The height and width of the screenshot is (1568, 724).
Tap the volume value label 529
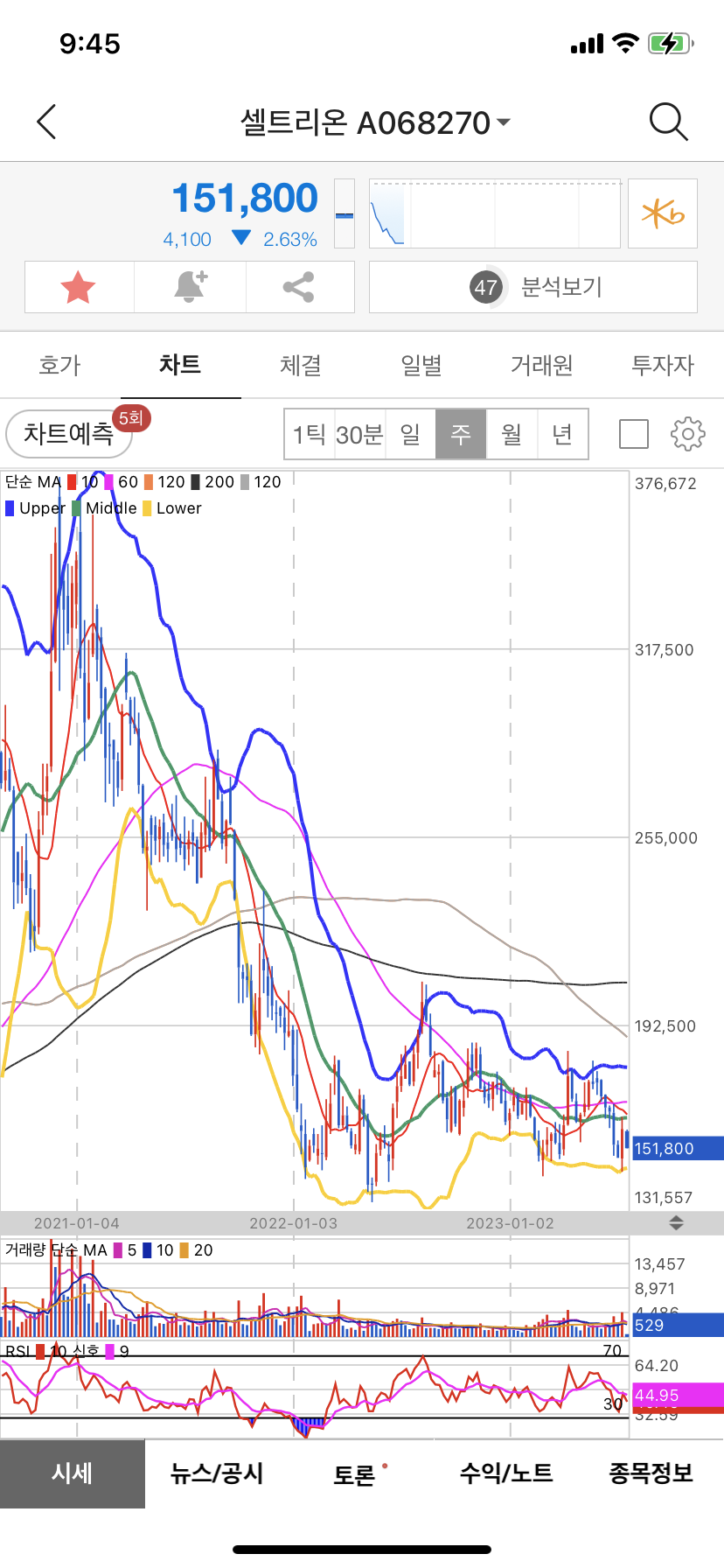coord(677,1325)
